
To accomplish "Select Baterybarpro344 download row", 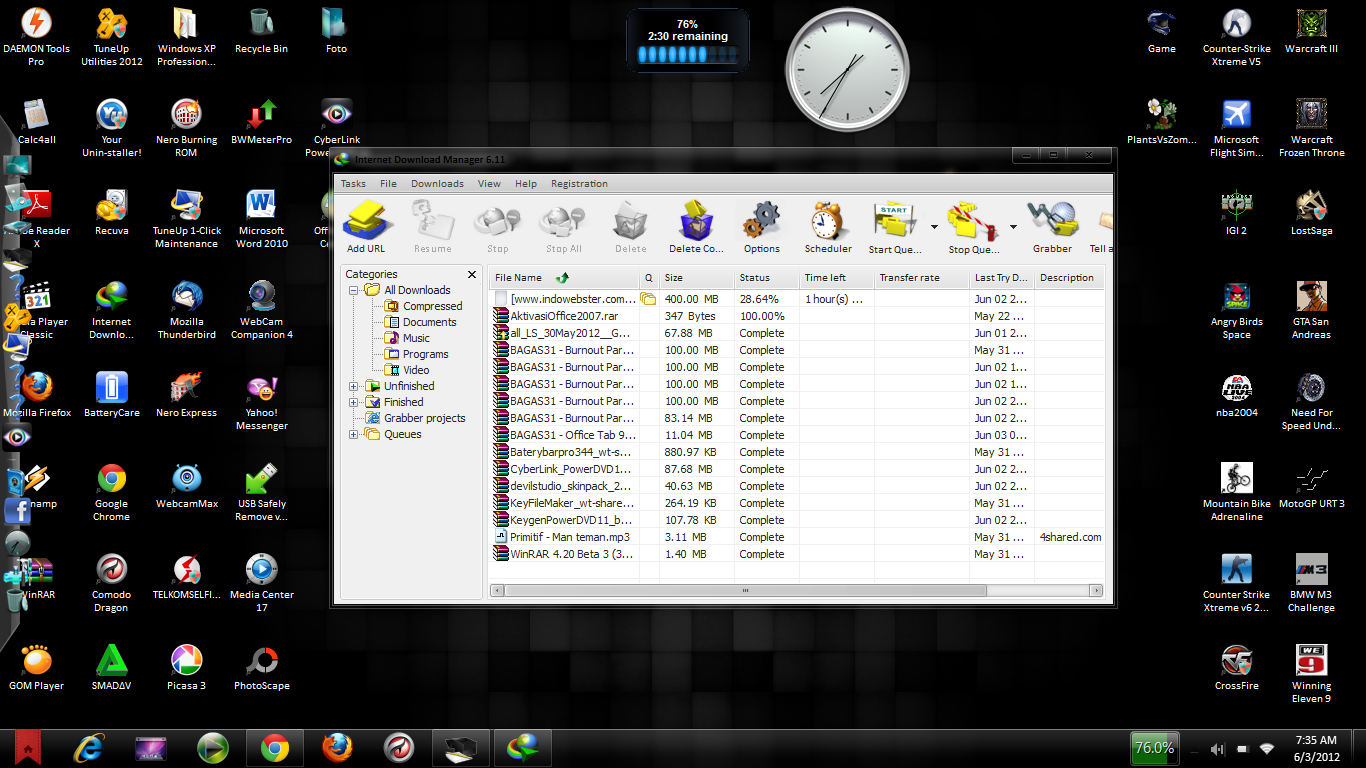I will [x=797, y=452].
